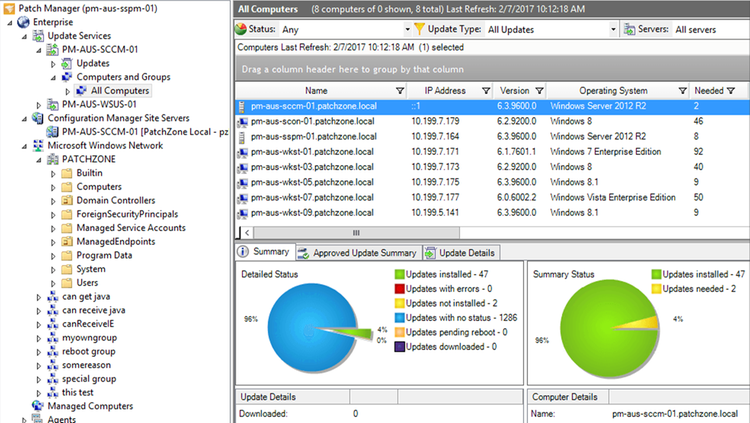Open the Update Details tab

point(461,253)
